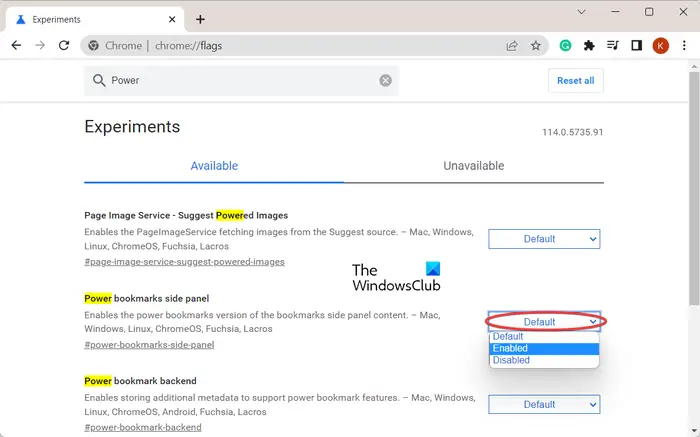Close the Experiments tab
Viewport: 700px width, 437px height.
coord(172,20)
